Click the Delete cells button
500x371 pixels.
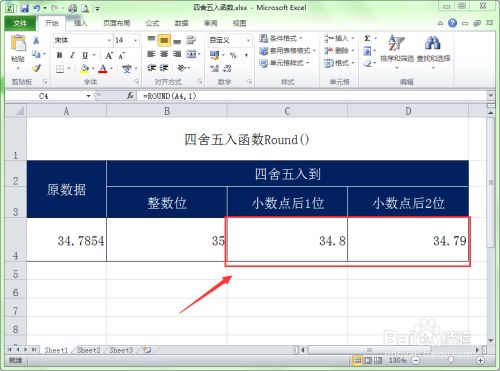point(339,51)
